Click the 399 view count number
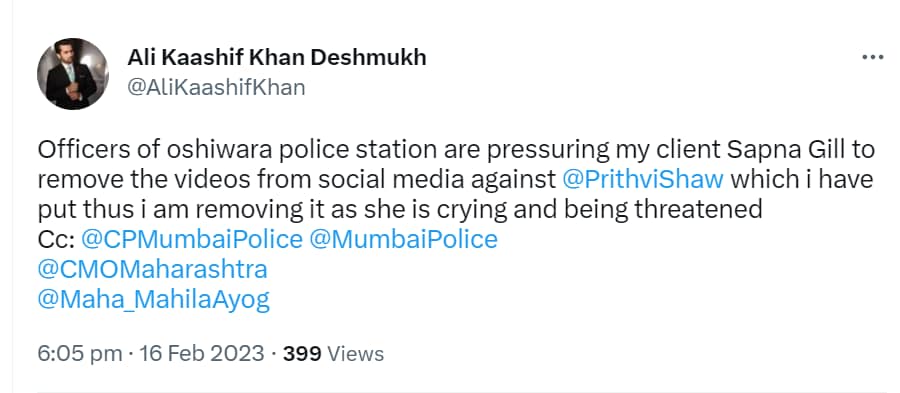900x393 pixels. [302, 353]
